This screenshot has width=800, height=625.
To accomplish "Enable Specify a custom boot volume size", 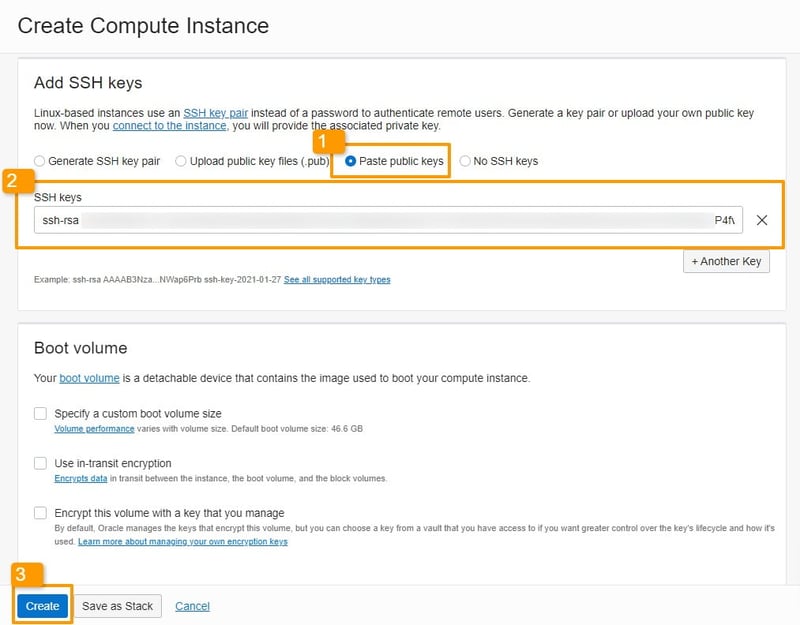I will 41,413.
